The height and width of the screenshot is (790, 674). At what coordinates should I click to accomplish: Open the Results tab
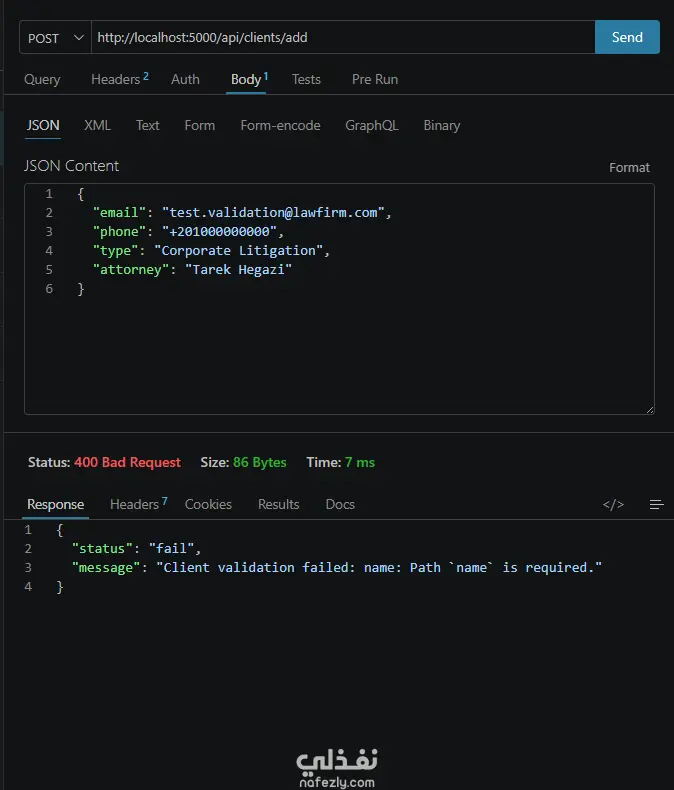(x=279, y=504)
